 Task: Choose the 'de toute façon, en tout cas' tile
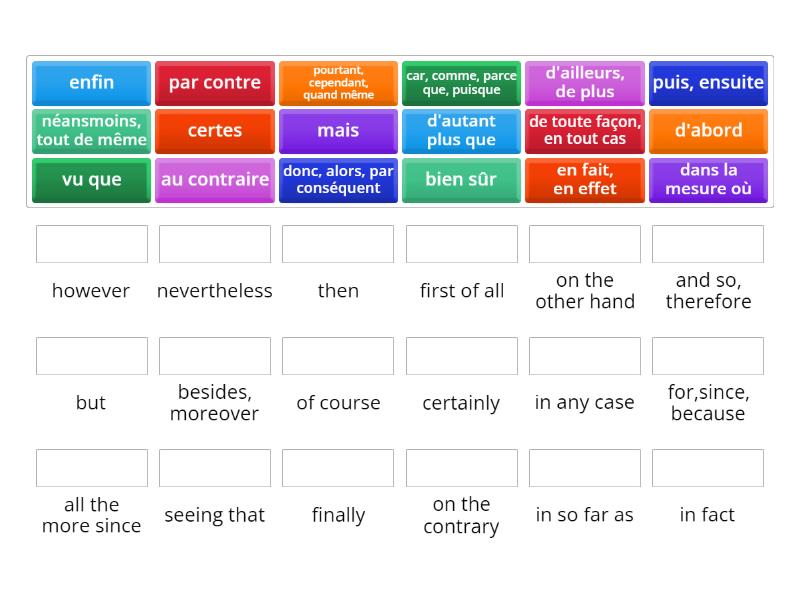(x=585, y=131)
